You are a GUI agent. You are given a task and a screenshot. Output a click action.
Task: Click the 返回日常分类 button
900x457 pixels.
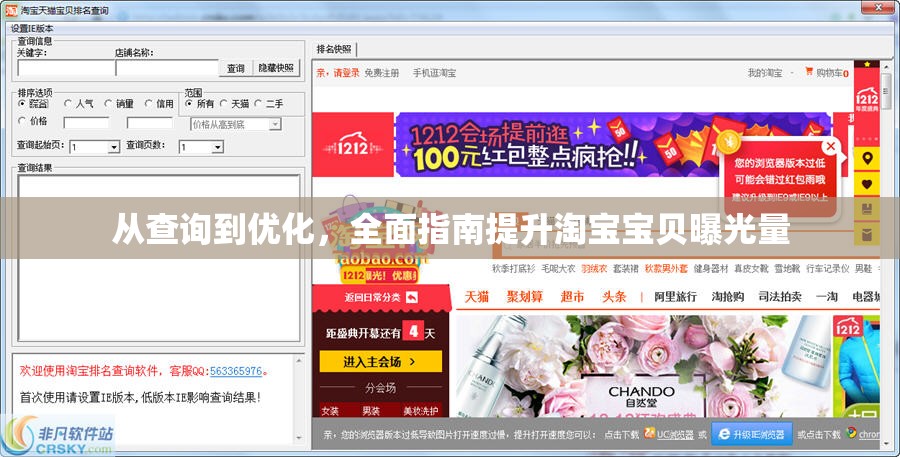click(382, 297)
